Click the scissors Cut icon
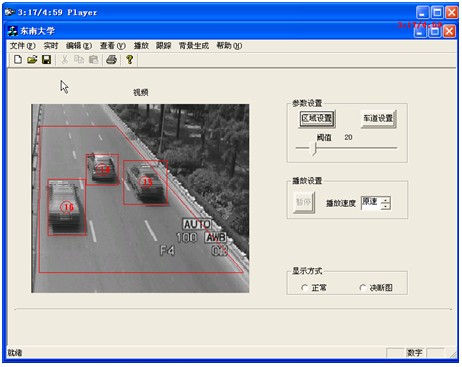462x367 pixels. click(65, 60)
